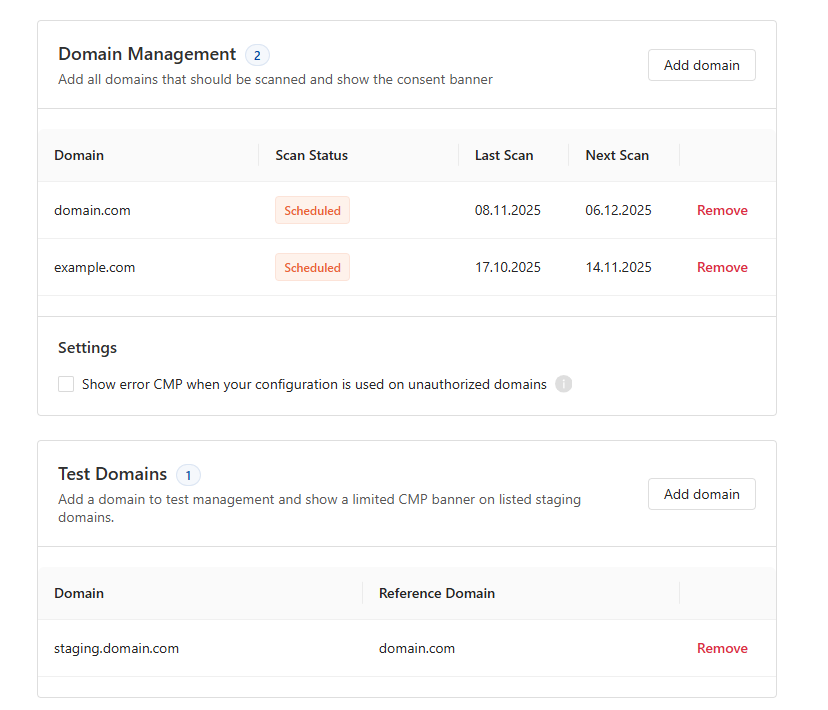This screenshot has height=710, width=828.
Task: Select reference domain cell domain.com
Action: tap(417, 648)
